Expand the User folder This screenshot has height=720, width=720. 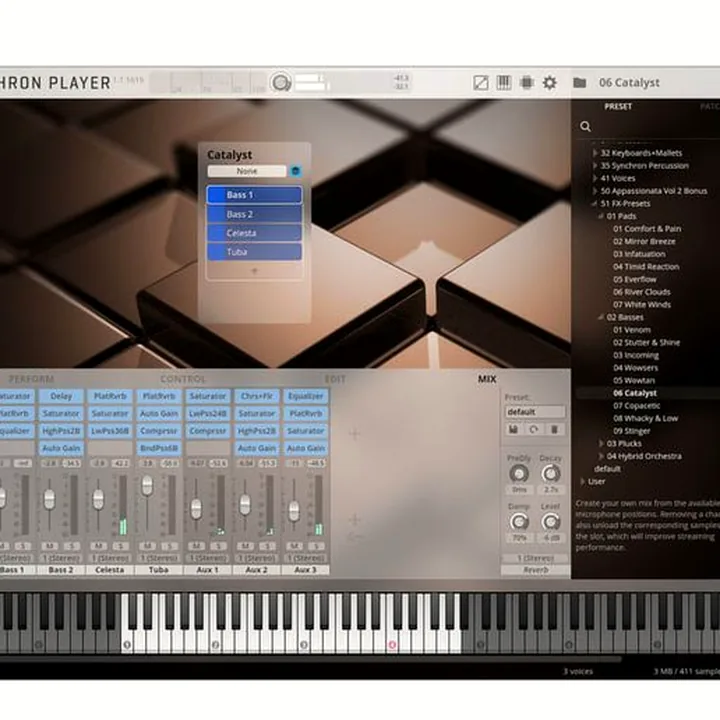(582, 481)
